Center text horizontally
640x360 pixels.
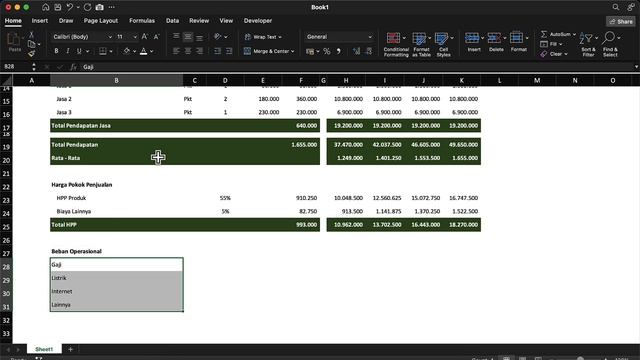(188, 51)
